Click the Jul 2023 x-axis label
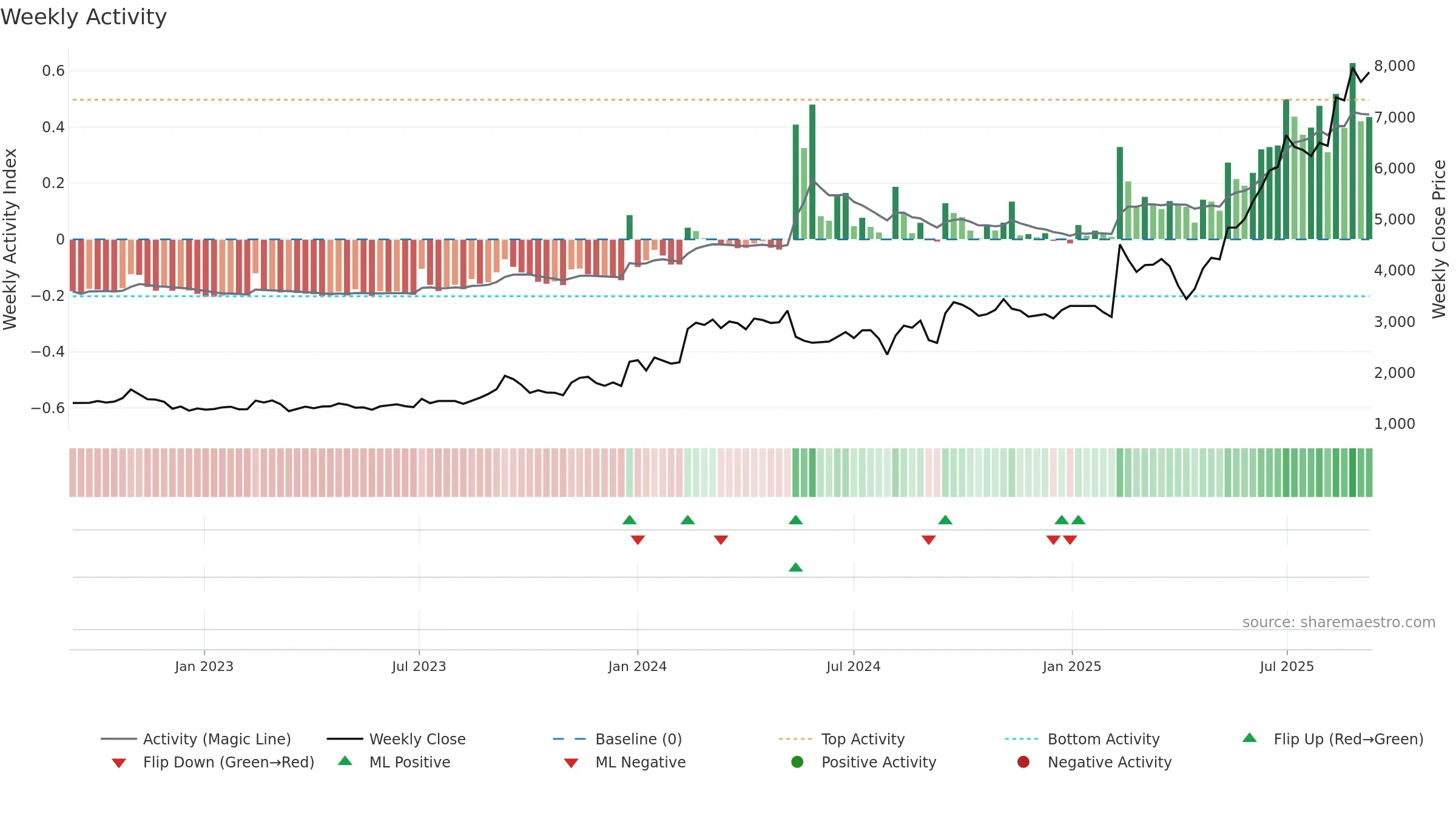Image resolution: width=1456 pixels, height=819 pixels. coord(419,666)
